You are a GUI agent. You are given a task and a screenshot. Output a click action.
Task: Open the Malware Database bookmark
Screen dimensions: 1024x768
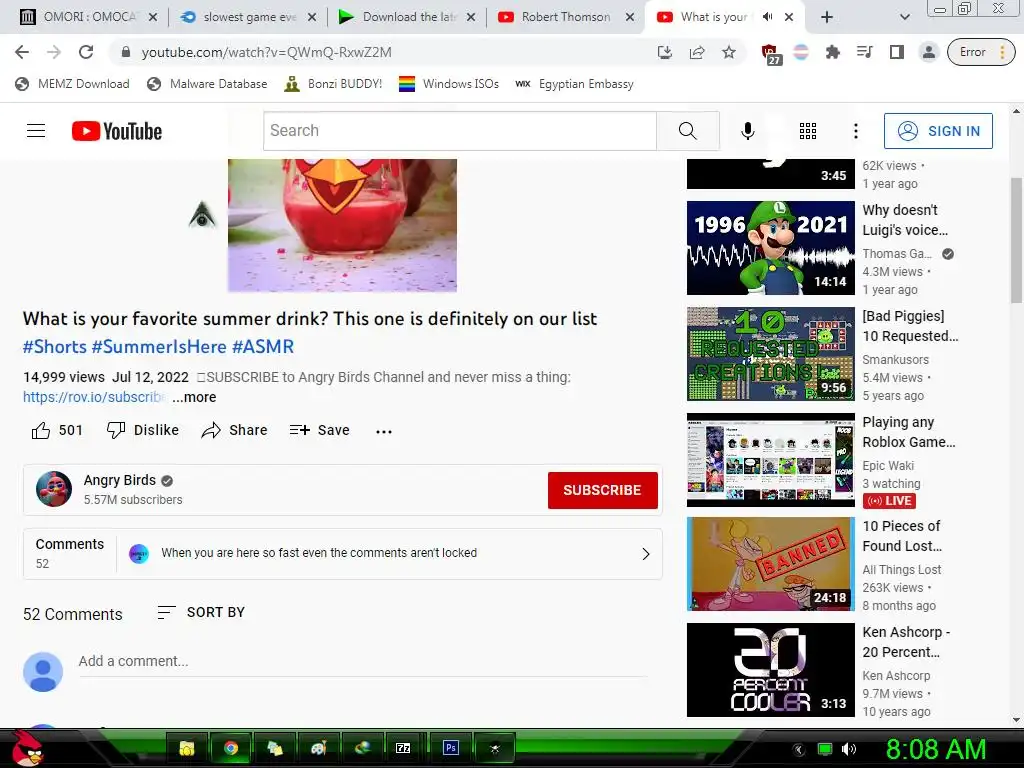pyautogui.click(x=208, y=84)
